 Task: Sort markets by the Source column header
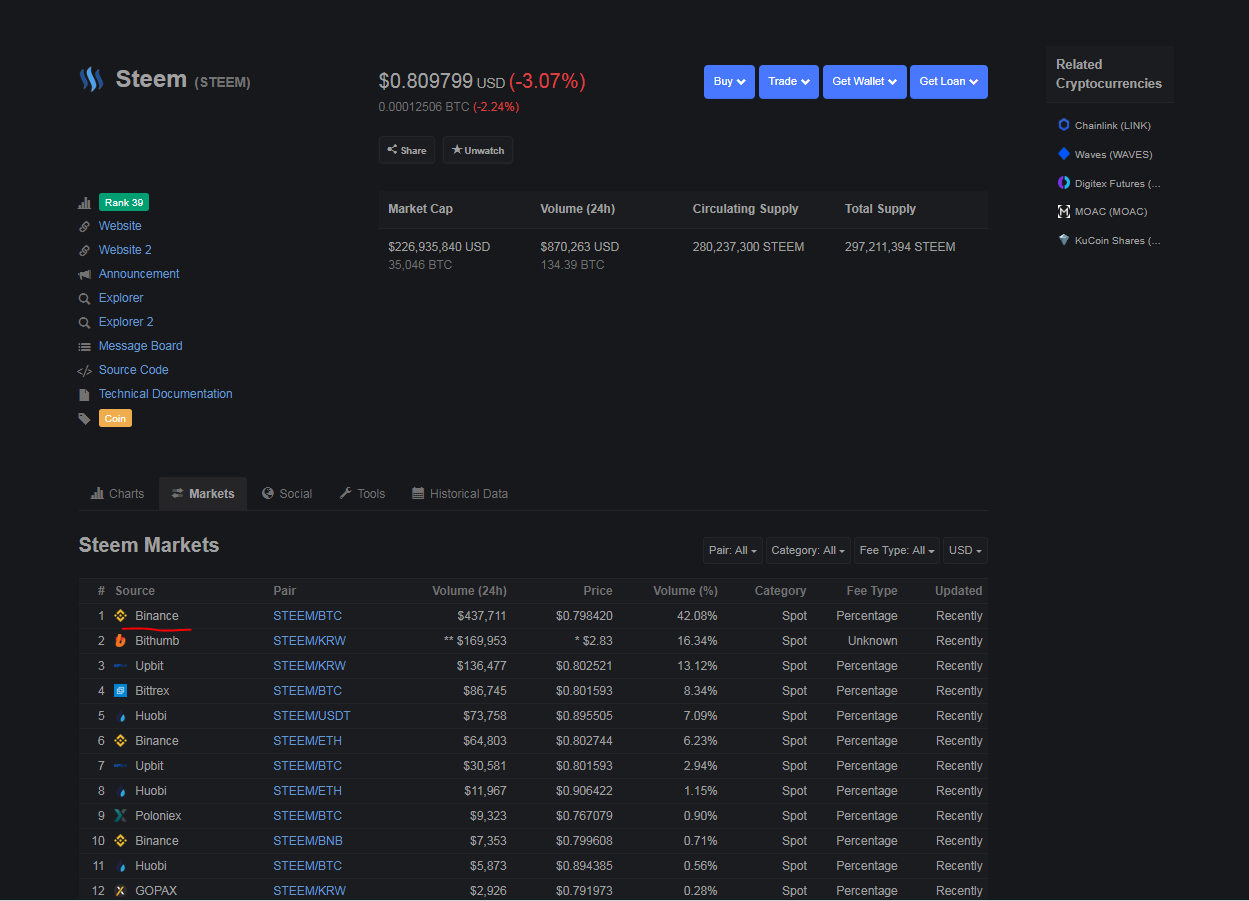pyautogui.click(x=135, y=591)
